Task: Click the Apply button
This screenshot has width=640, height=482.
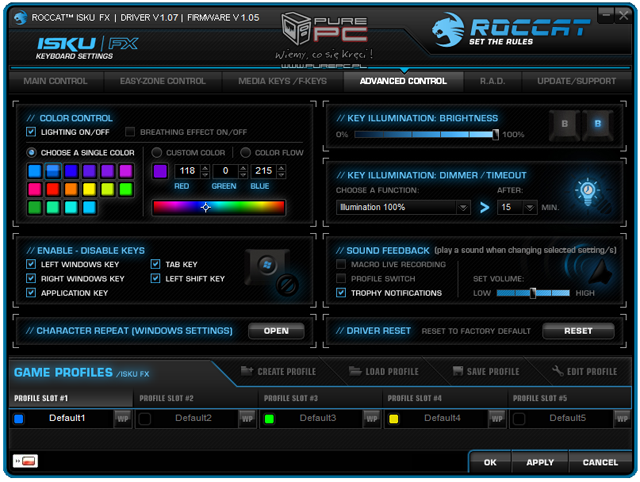Action: pos(540,462)
